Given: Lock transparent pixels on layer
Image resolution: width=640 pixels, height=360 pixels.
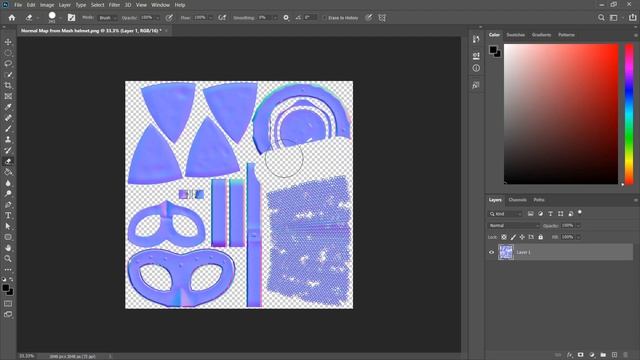Looking at the screenshot, I should pyautogui.click(x=504, y=237).
